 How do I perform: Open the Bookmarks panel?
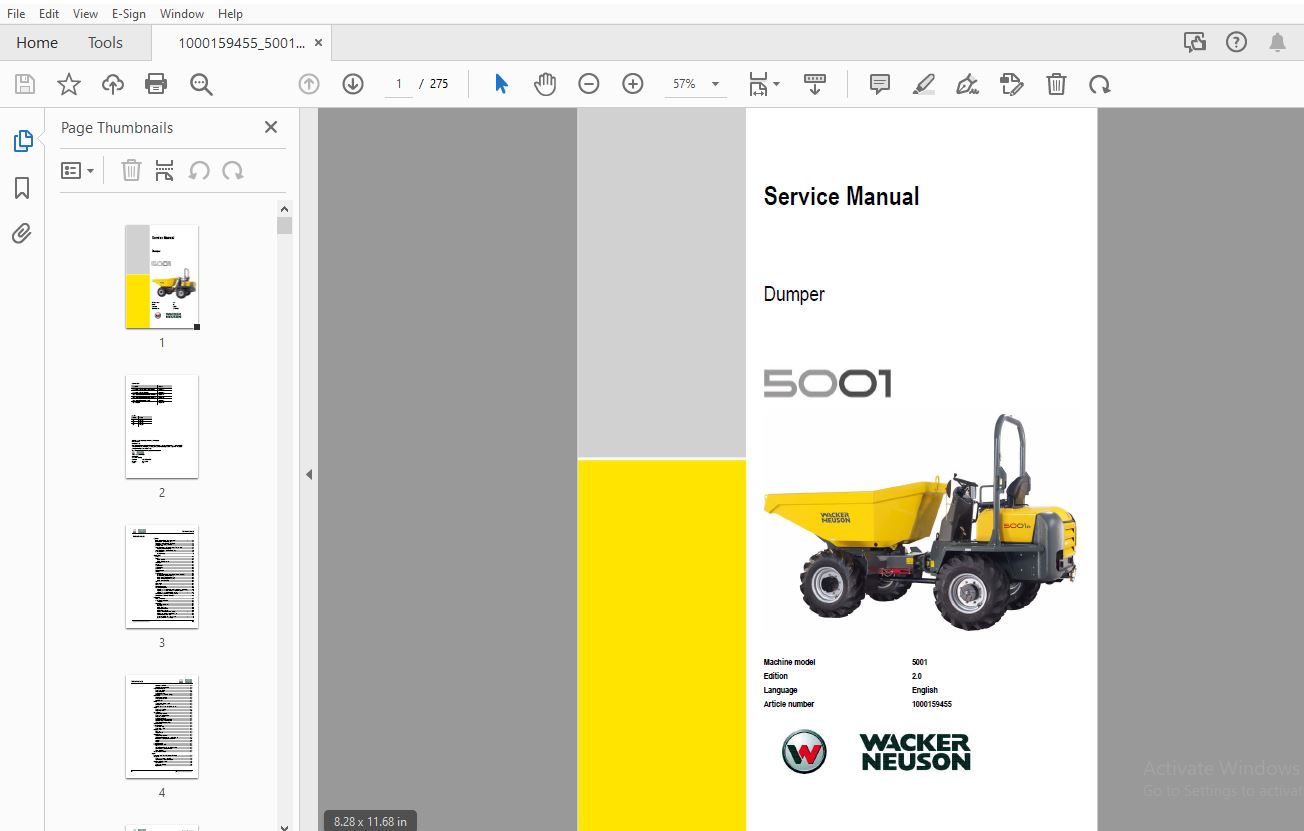22,188
